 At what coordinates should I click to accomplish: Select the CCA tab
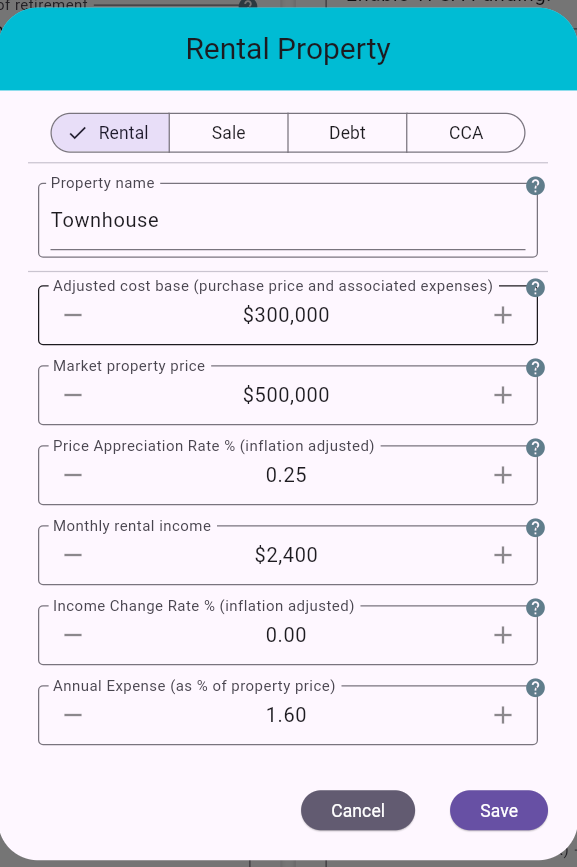tap(466, 132)
